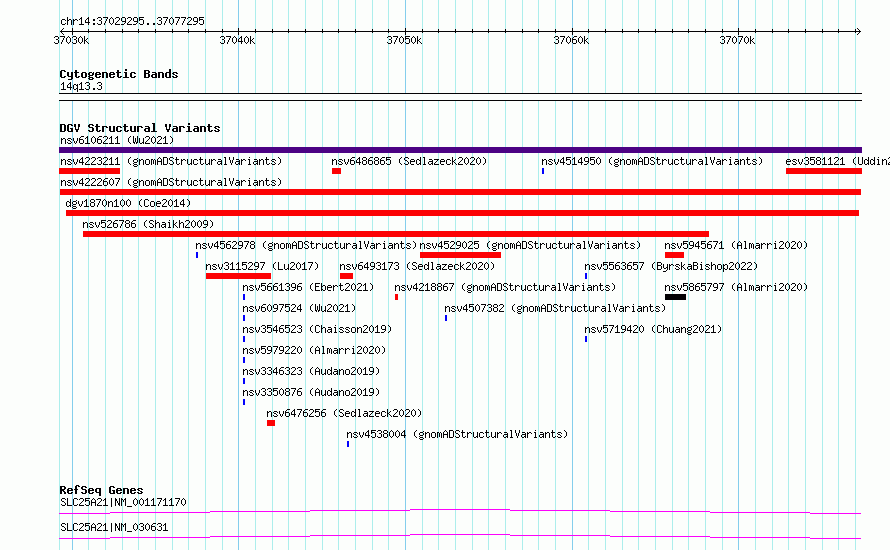This screenshot has width=890, height=550.
Task: Open nsv5979220 (Almarri2020) label
Action: point(314,350)
